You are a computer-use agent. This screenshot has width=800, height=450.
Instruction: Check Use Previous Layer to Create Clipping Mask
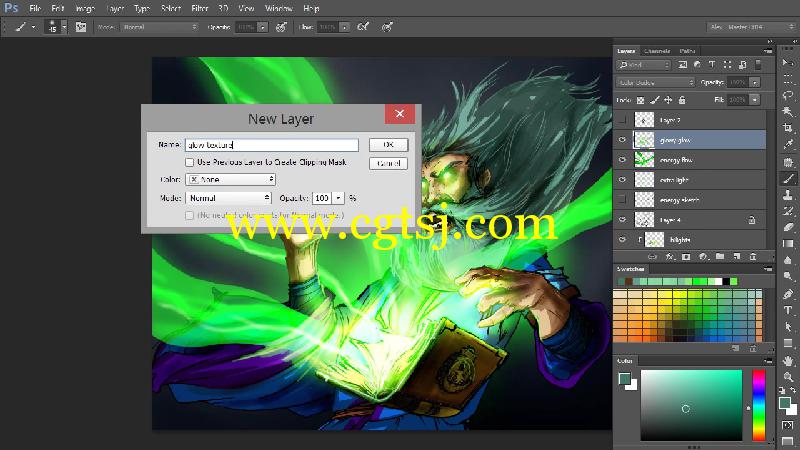190,162
